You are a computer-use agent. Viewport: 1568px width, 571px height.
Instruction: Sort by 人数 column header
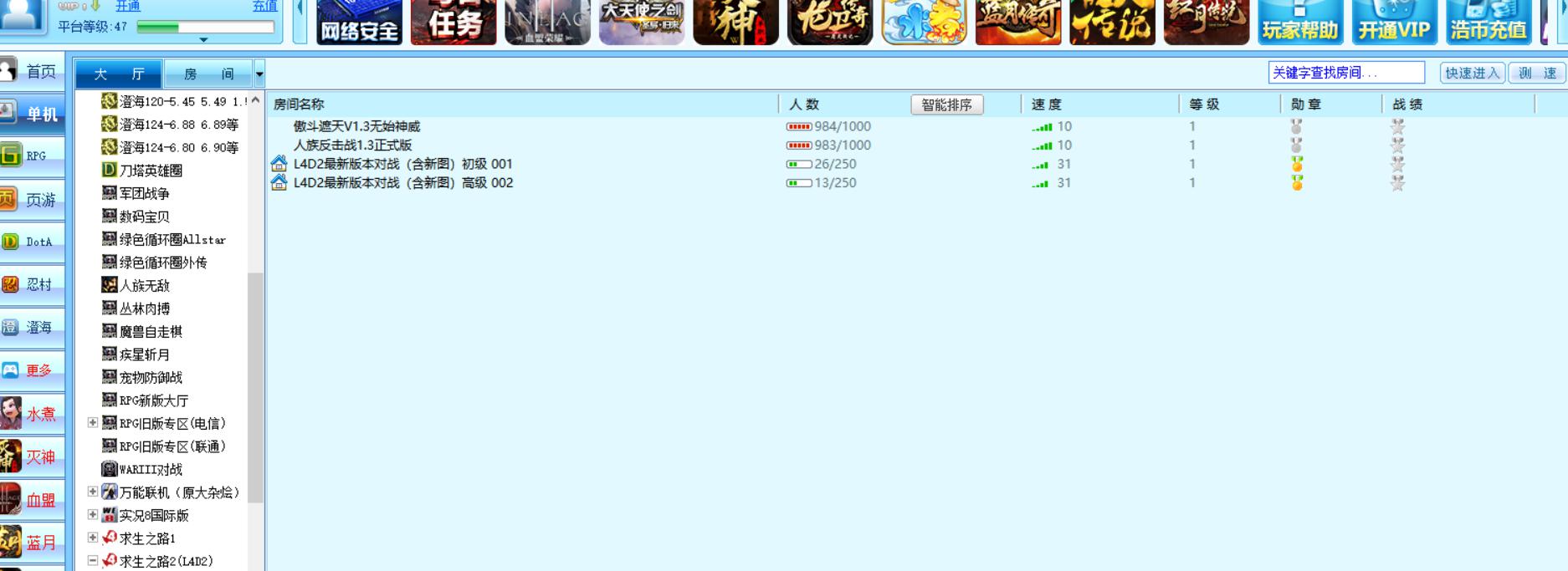(x=804, y=105)
